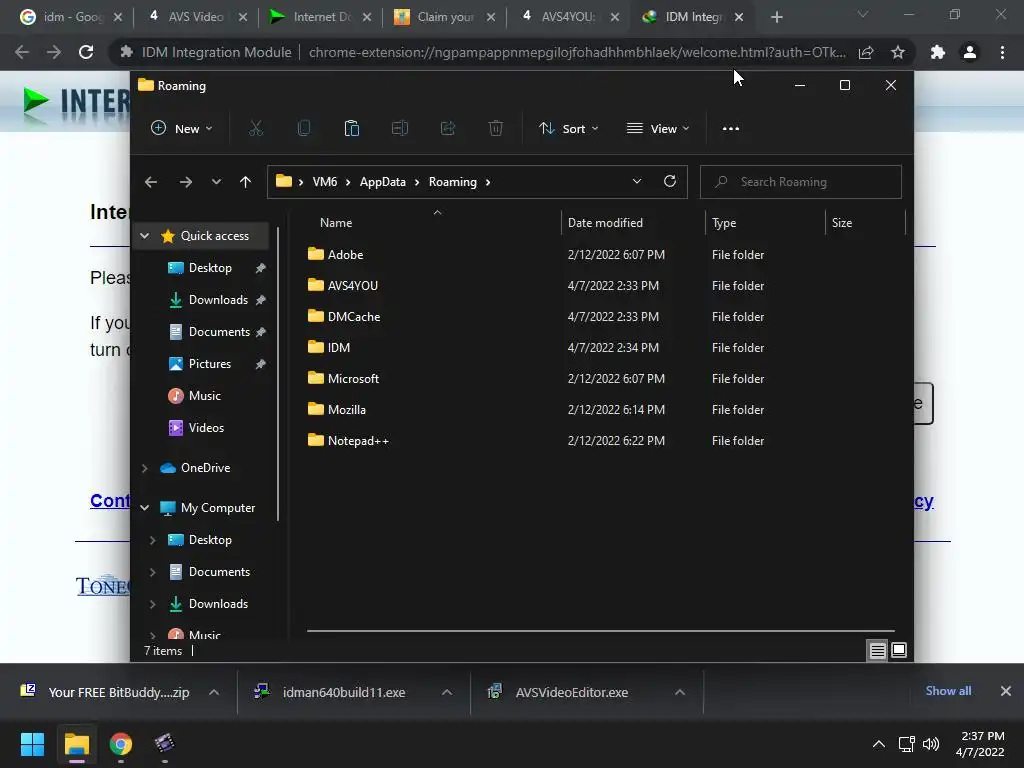Go back in File Explorer history
Screen dimensions: 1024x768
(x=151, y=182)
